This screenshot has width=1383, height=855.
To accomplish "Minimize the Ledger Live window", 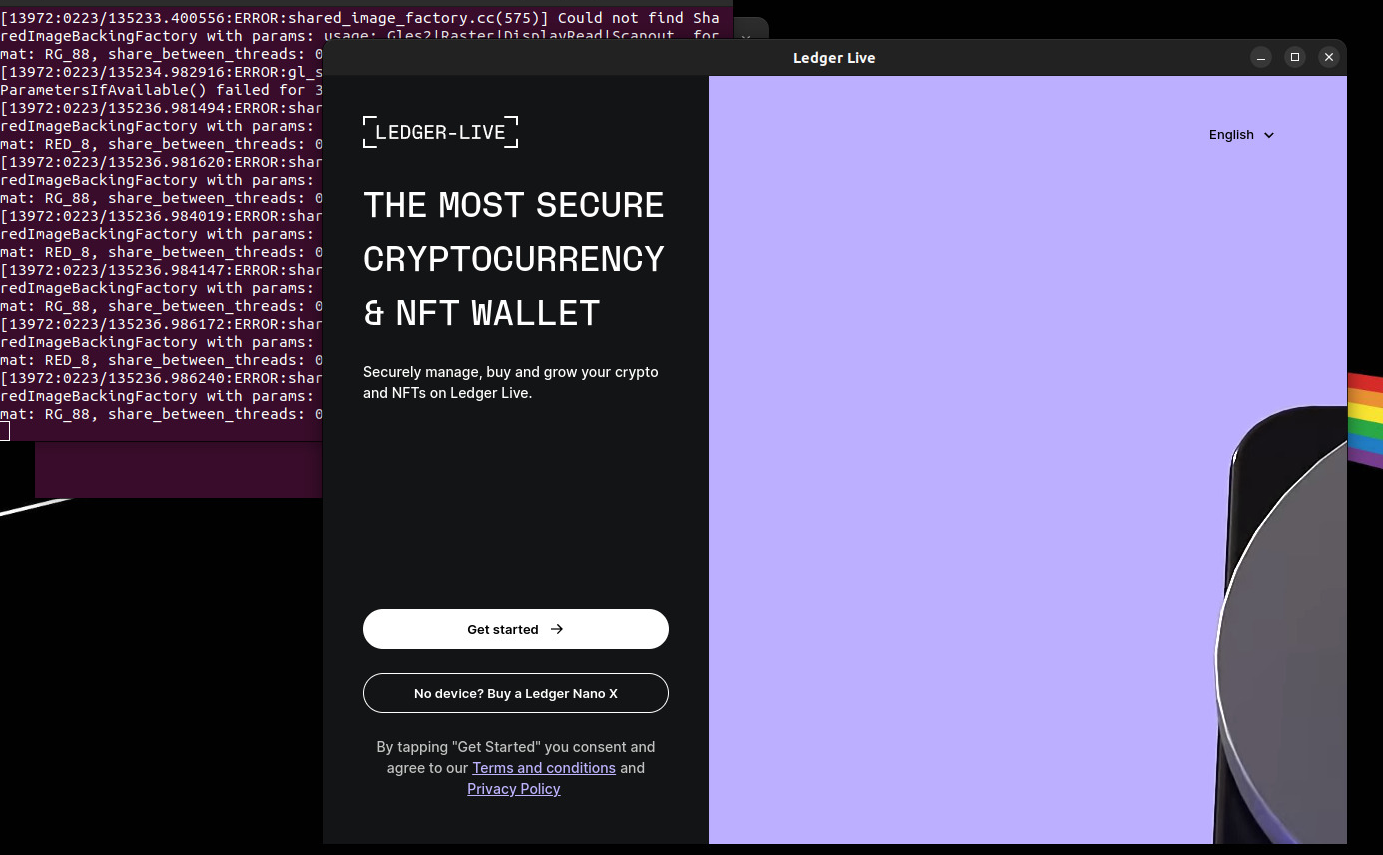I will 1261,57.
